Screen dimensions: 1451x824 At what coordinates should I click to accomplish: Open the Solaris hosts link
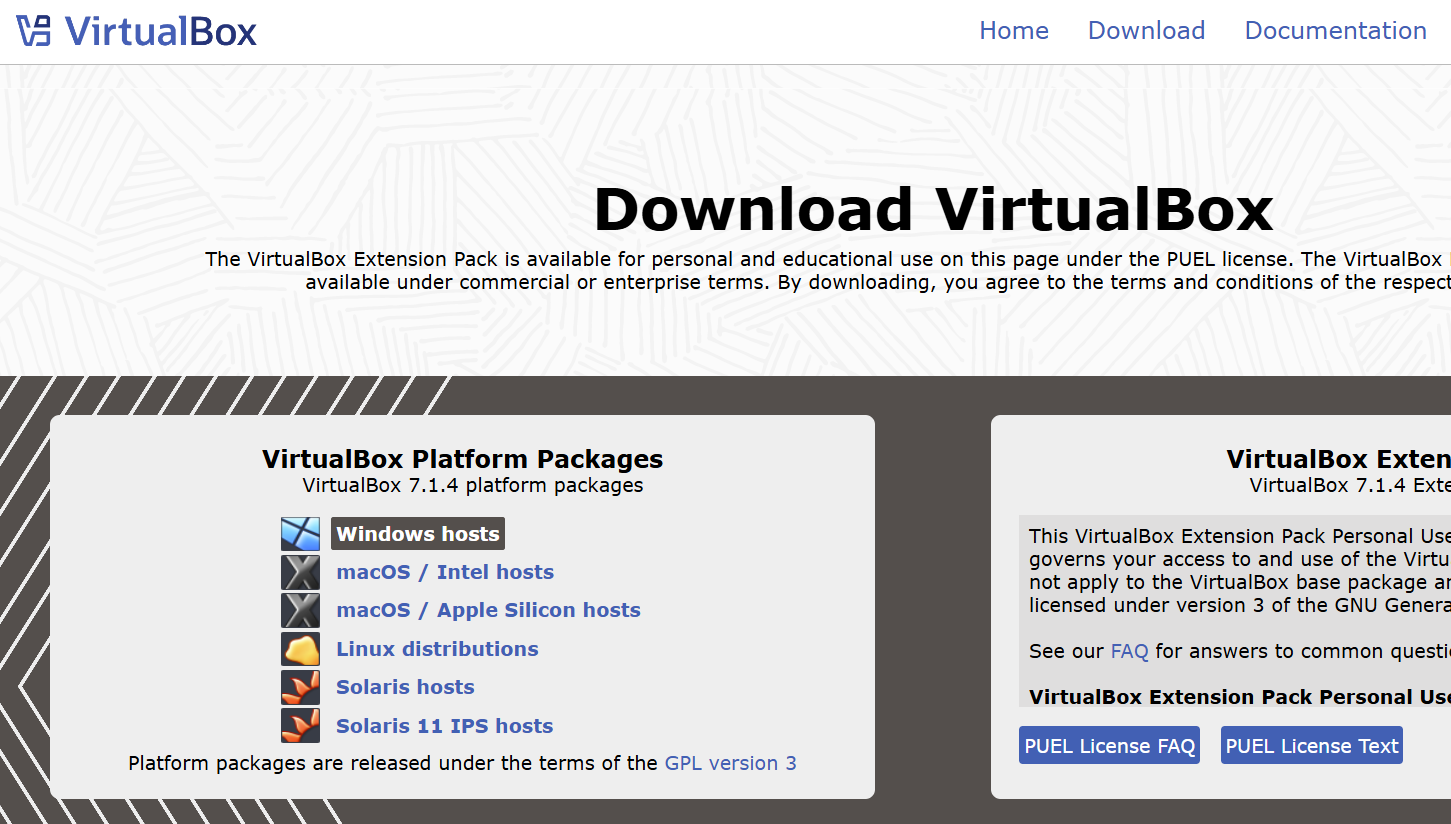(405, 687)
